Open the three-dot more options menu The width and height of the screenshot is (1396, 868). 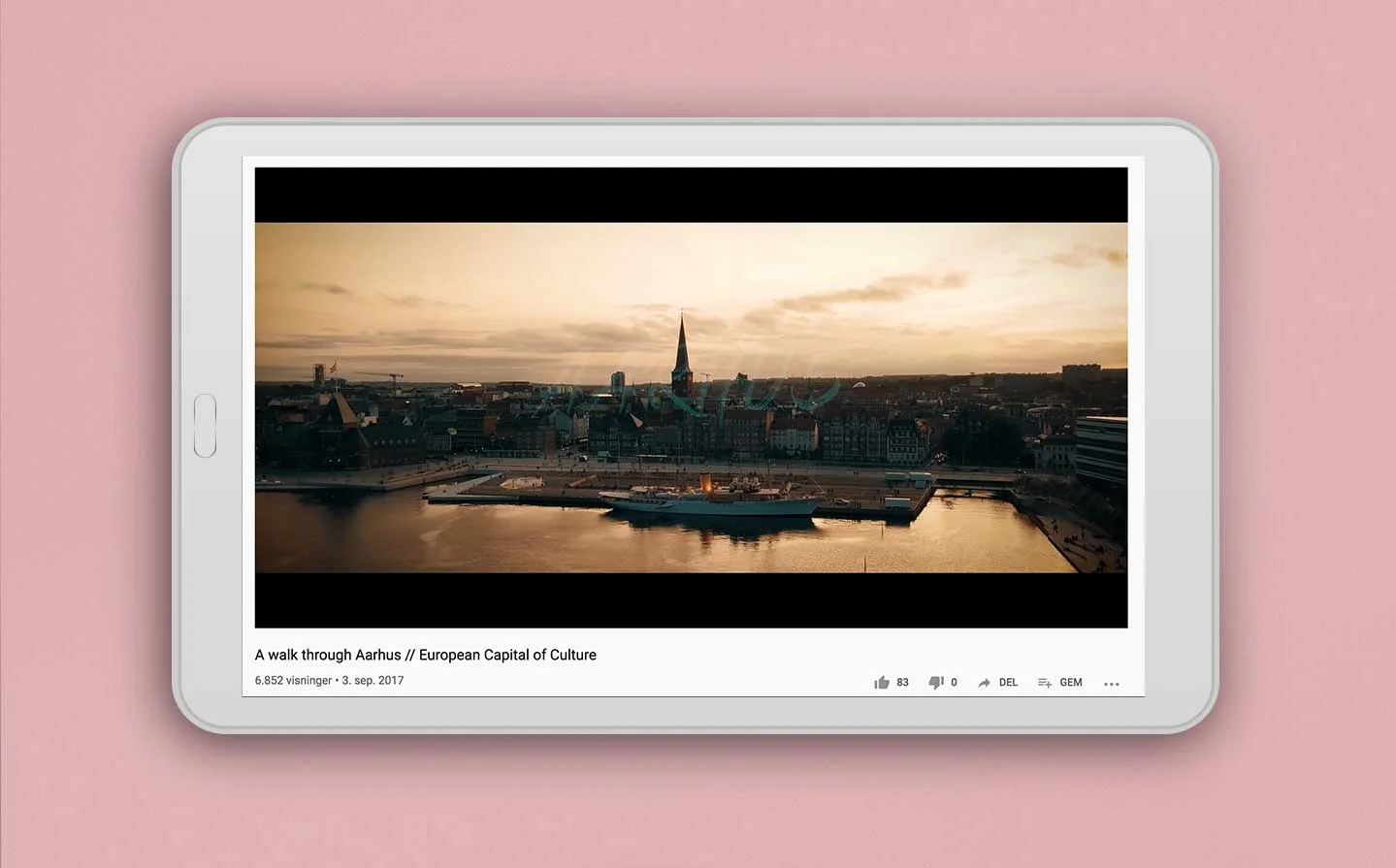pos(1112,684)
